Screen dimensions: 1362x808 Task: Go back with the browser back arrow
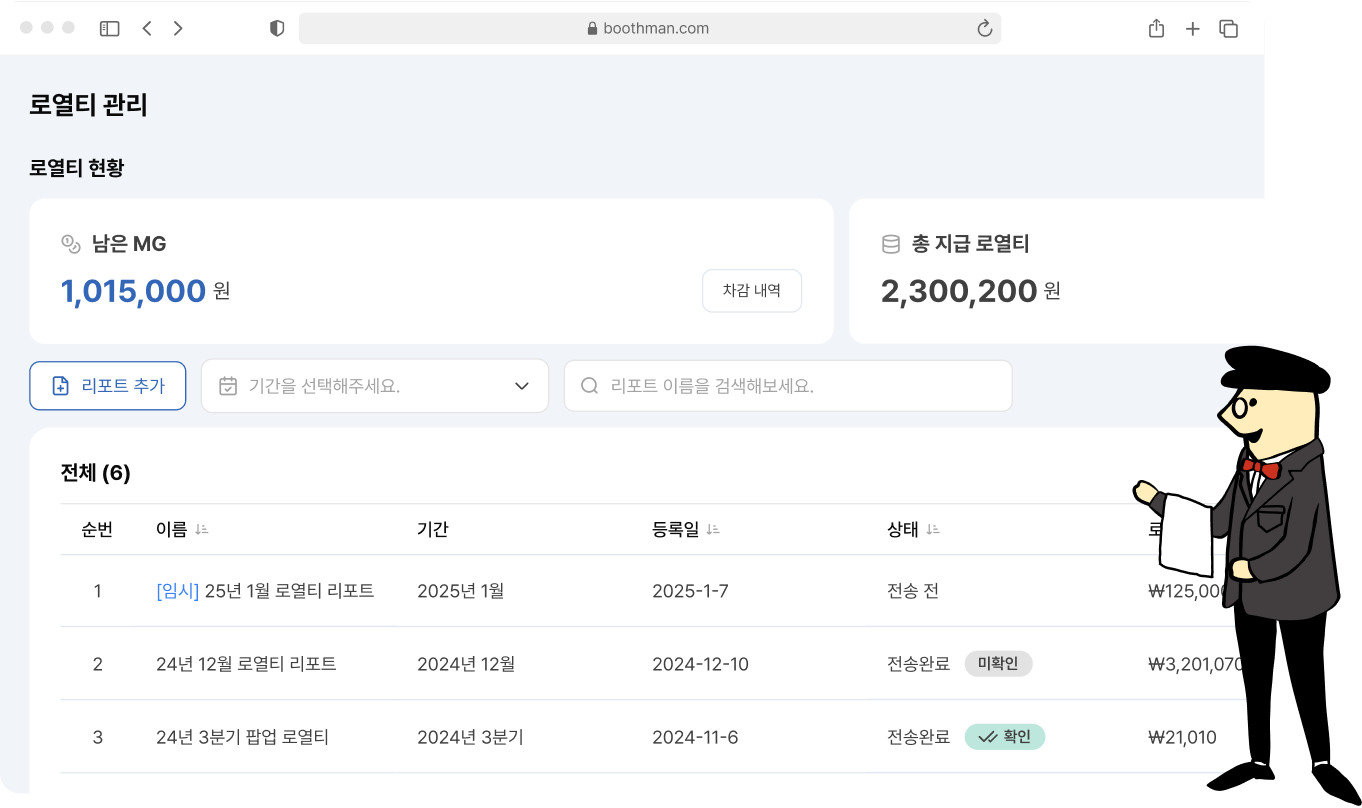(147, 29)
